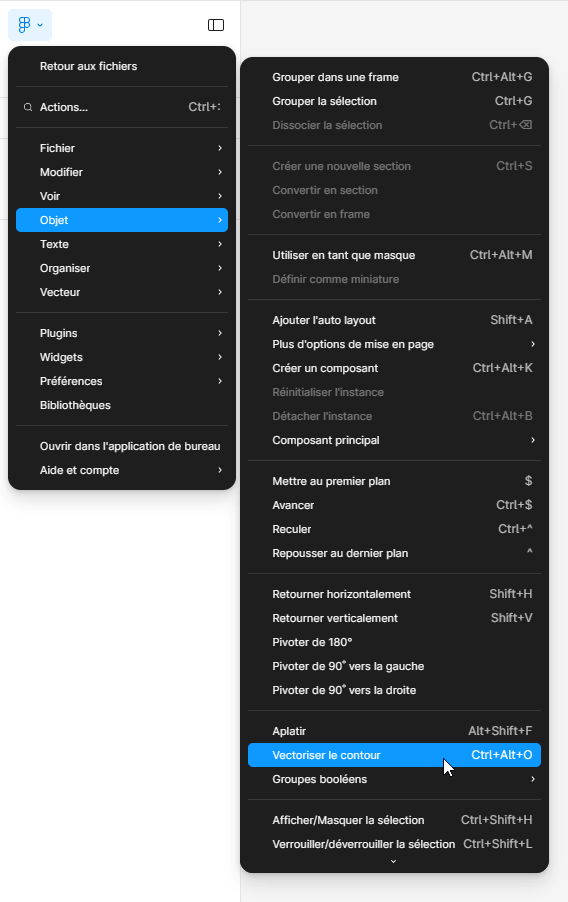568x902 pixels.
Task: Open the Widgets submenu
Action: [x=122, y=357]
